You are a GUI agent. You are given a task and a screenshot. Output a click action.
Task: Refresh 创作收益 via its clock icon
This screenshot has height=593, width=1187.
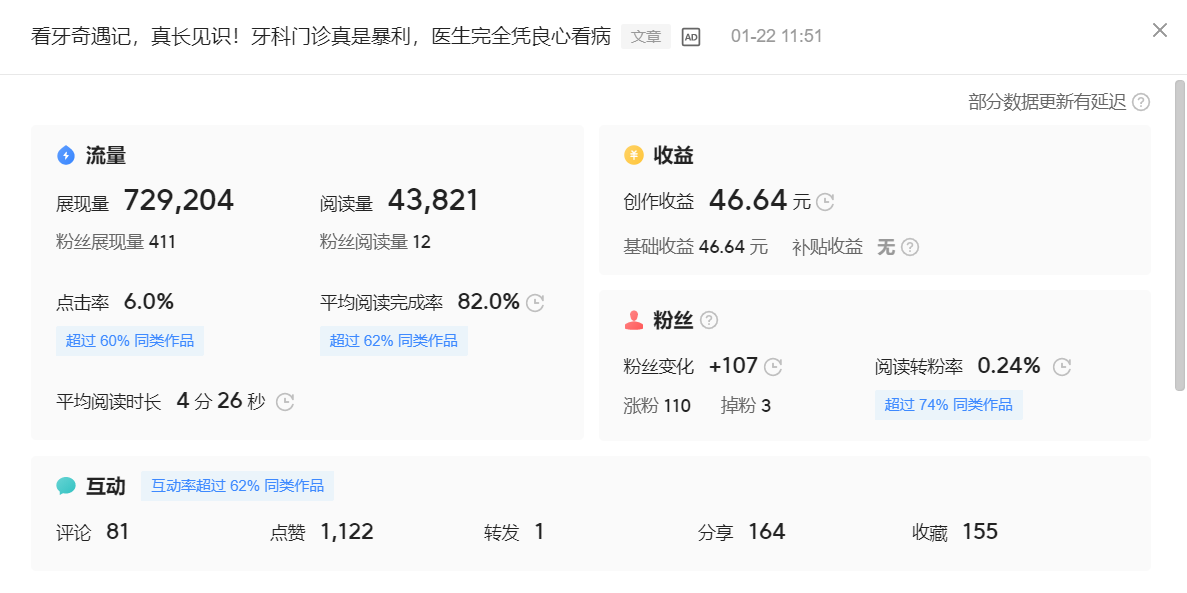pyautogui.click(x=823, y=201)
